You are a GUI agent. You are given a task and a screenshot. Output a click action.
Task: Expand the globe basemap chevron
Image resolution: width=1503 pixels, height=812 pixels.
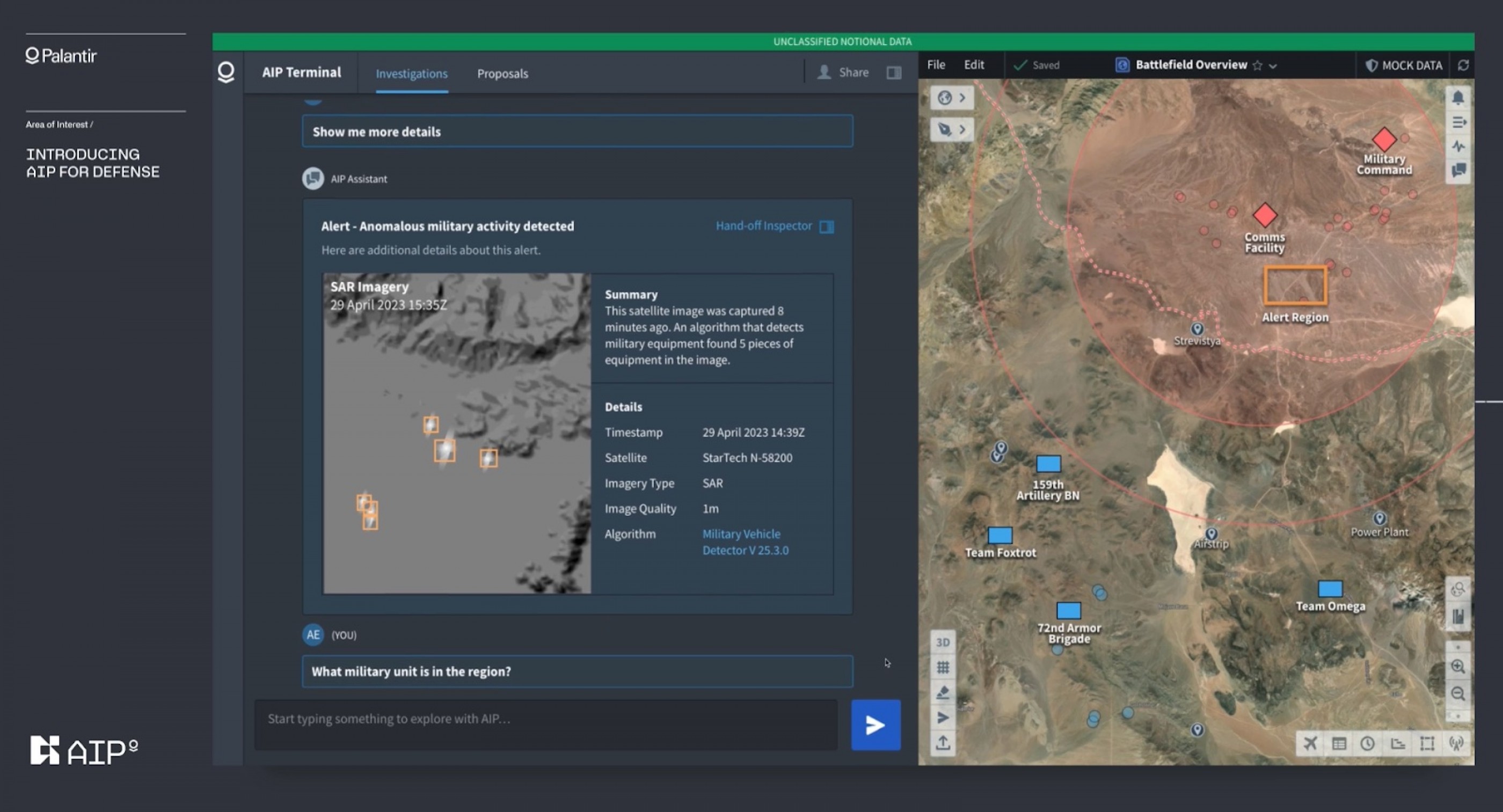click(x=962, y=98)
